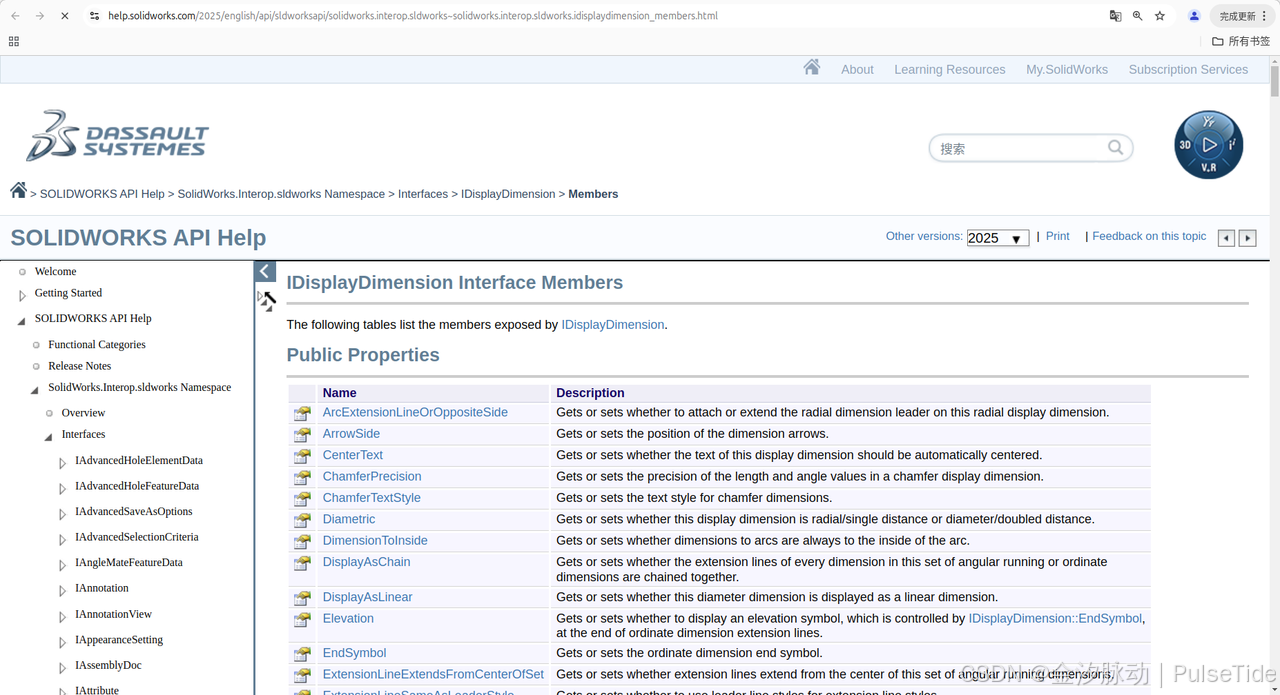Click the translate page icon
Screen dimensions: 1280x695
(1115, 16)
